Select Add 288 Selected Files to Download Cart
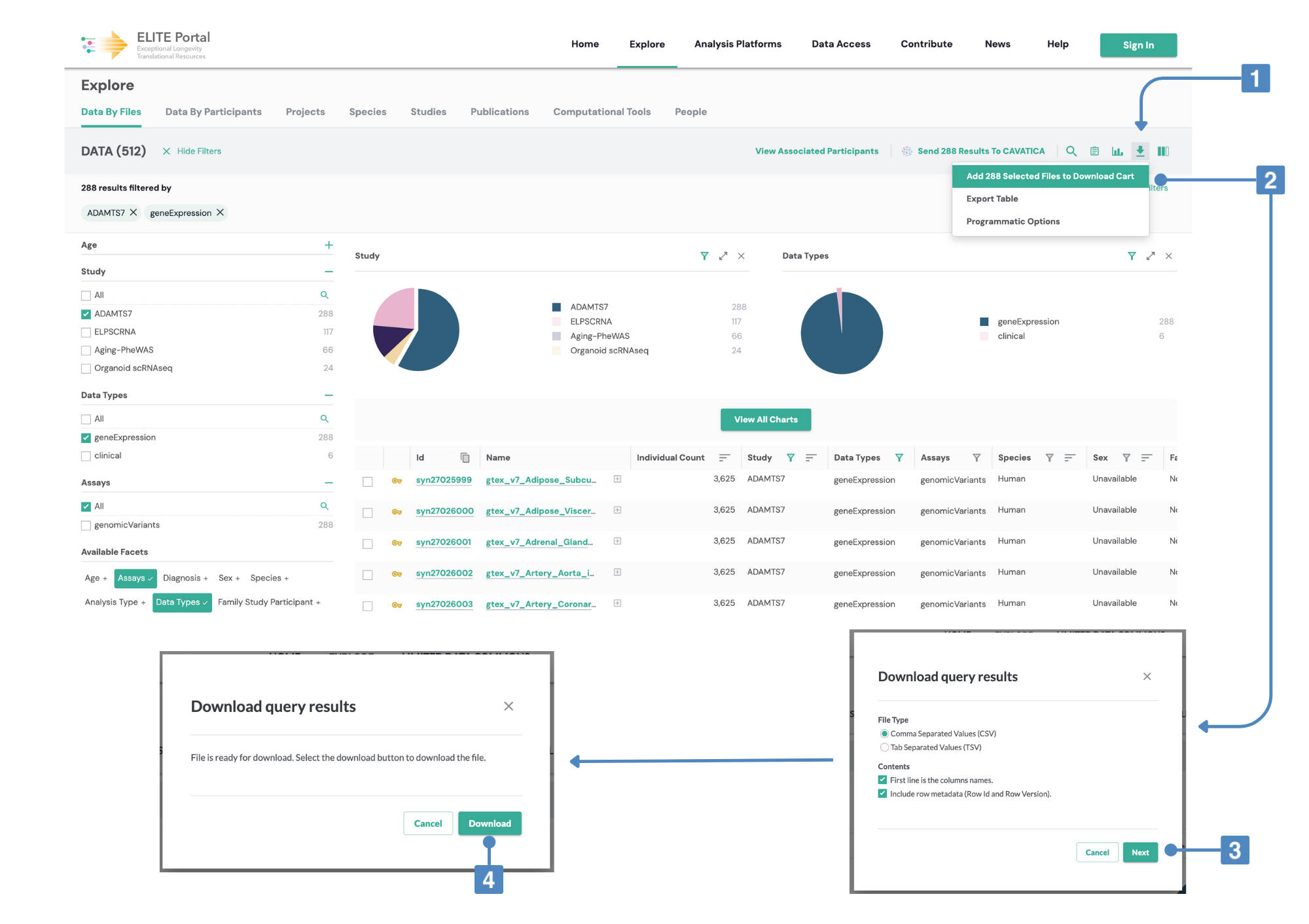The image size is (1309, 924). [1050, 176]
